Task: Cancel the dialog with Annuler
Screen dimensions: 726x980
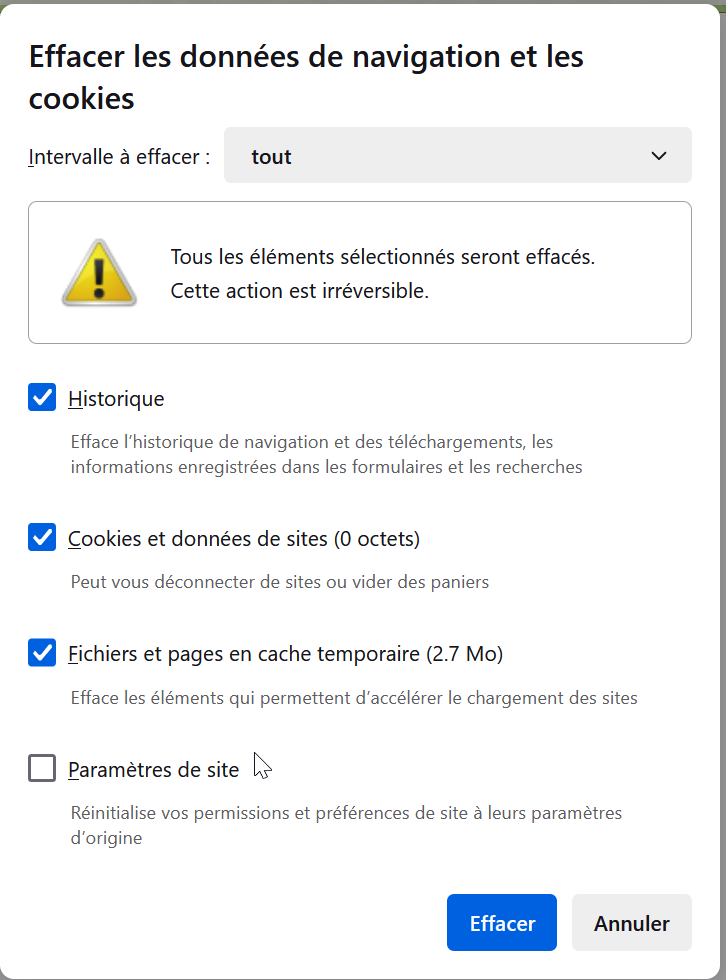Action: [x=632, y=922]
